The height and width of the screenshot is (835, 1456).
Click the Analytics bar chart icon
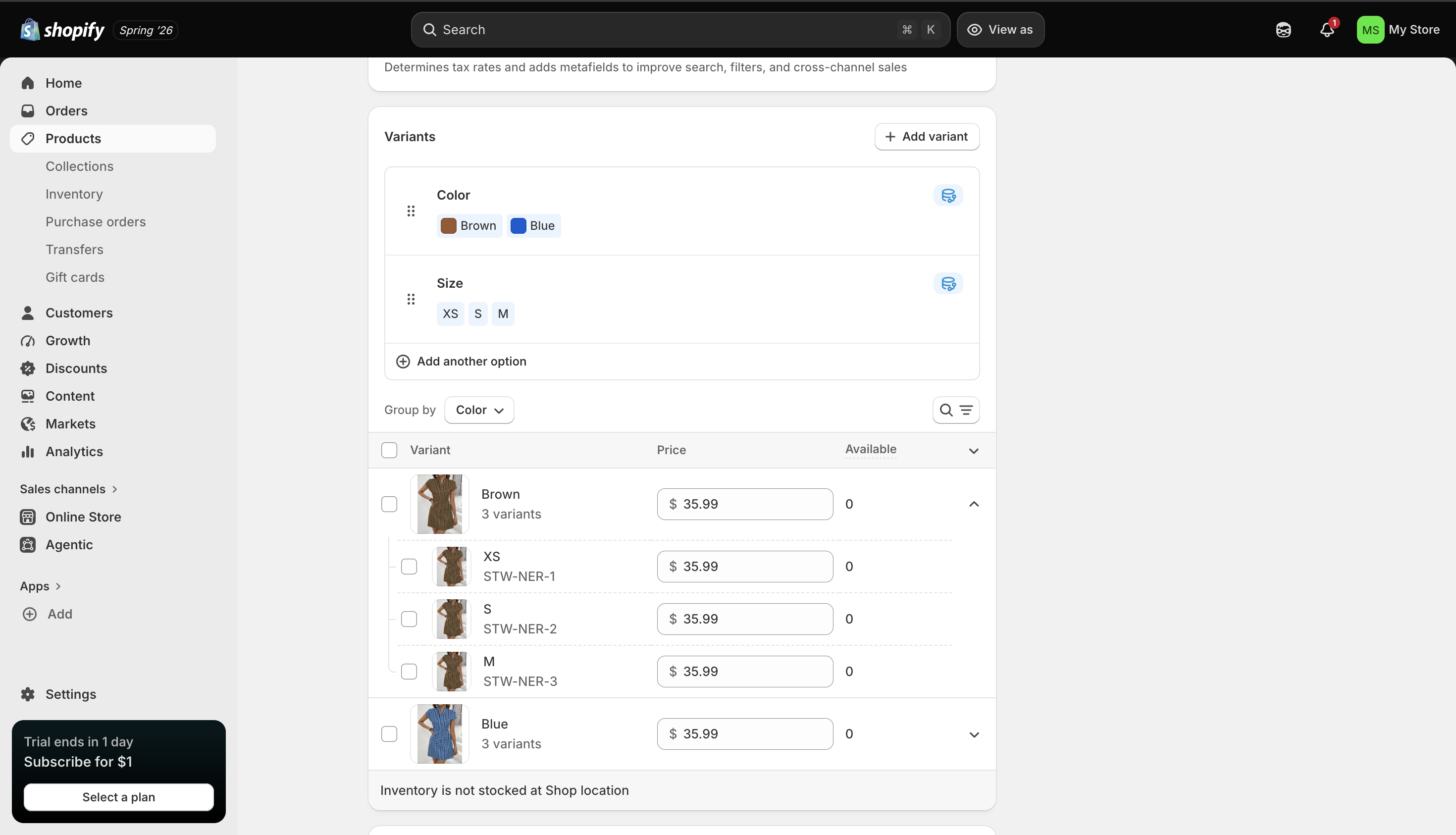click(x=28, y=452)
